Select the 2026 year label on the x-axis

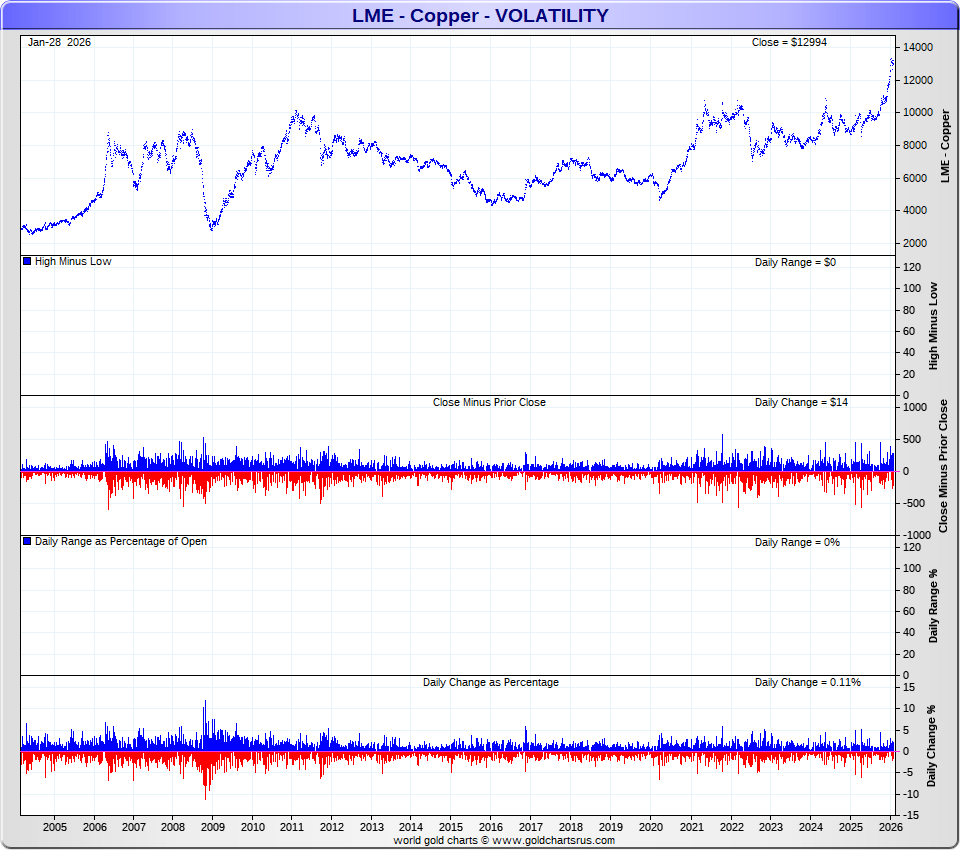coord(890,828)
